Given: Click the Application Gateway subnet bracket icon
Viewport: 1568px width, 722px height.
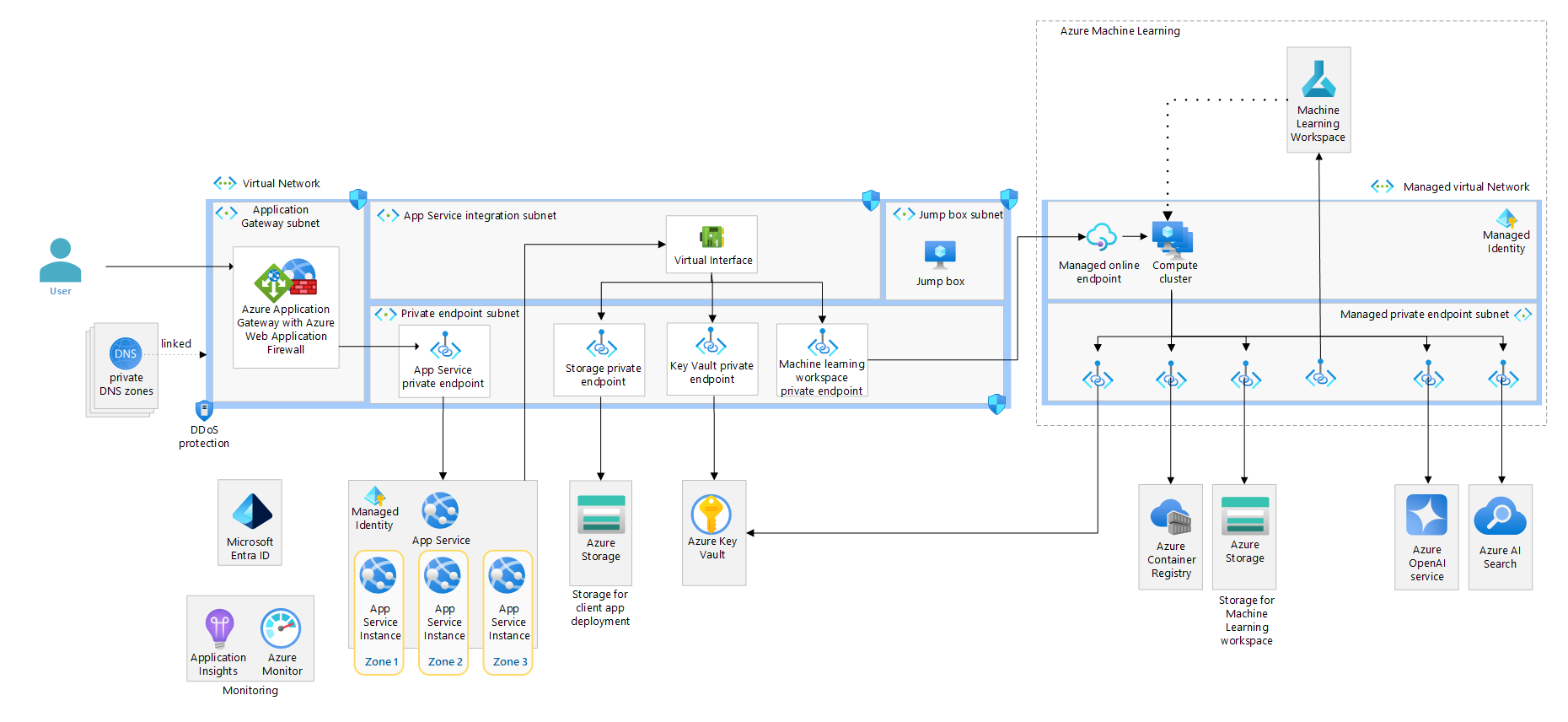Looking at the screenshot, I should (x=226, y=213).
